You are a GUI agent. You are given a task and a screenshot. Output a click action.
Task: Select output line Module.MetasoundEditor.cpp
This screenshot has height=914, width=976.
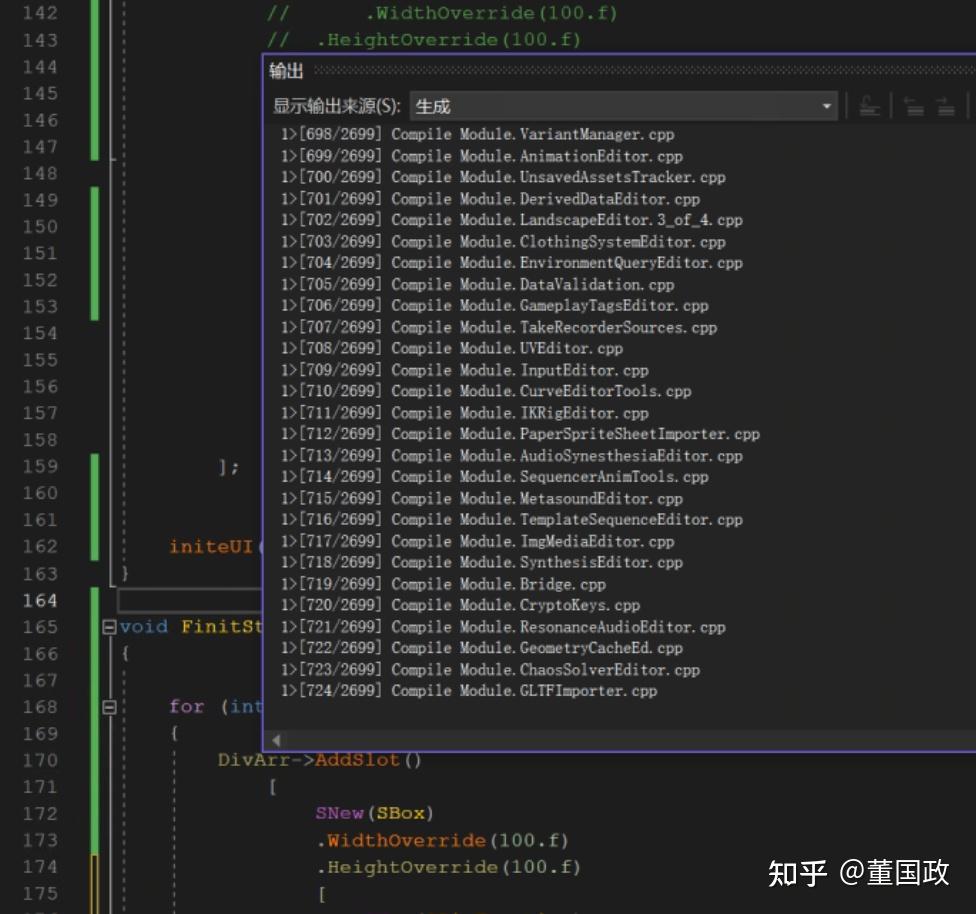482,499
